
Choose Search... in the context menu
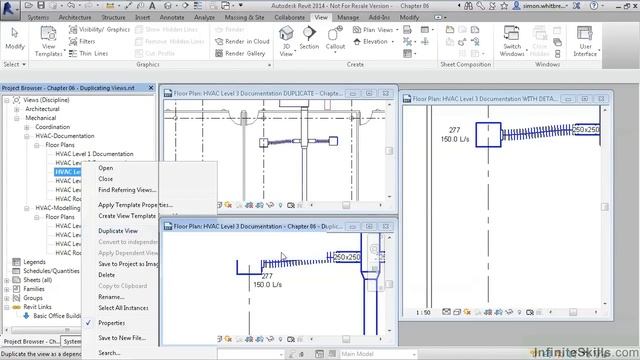(109, 353)
